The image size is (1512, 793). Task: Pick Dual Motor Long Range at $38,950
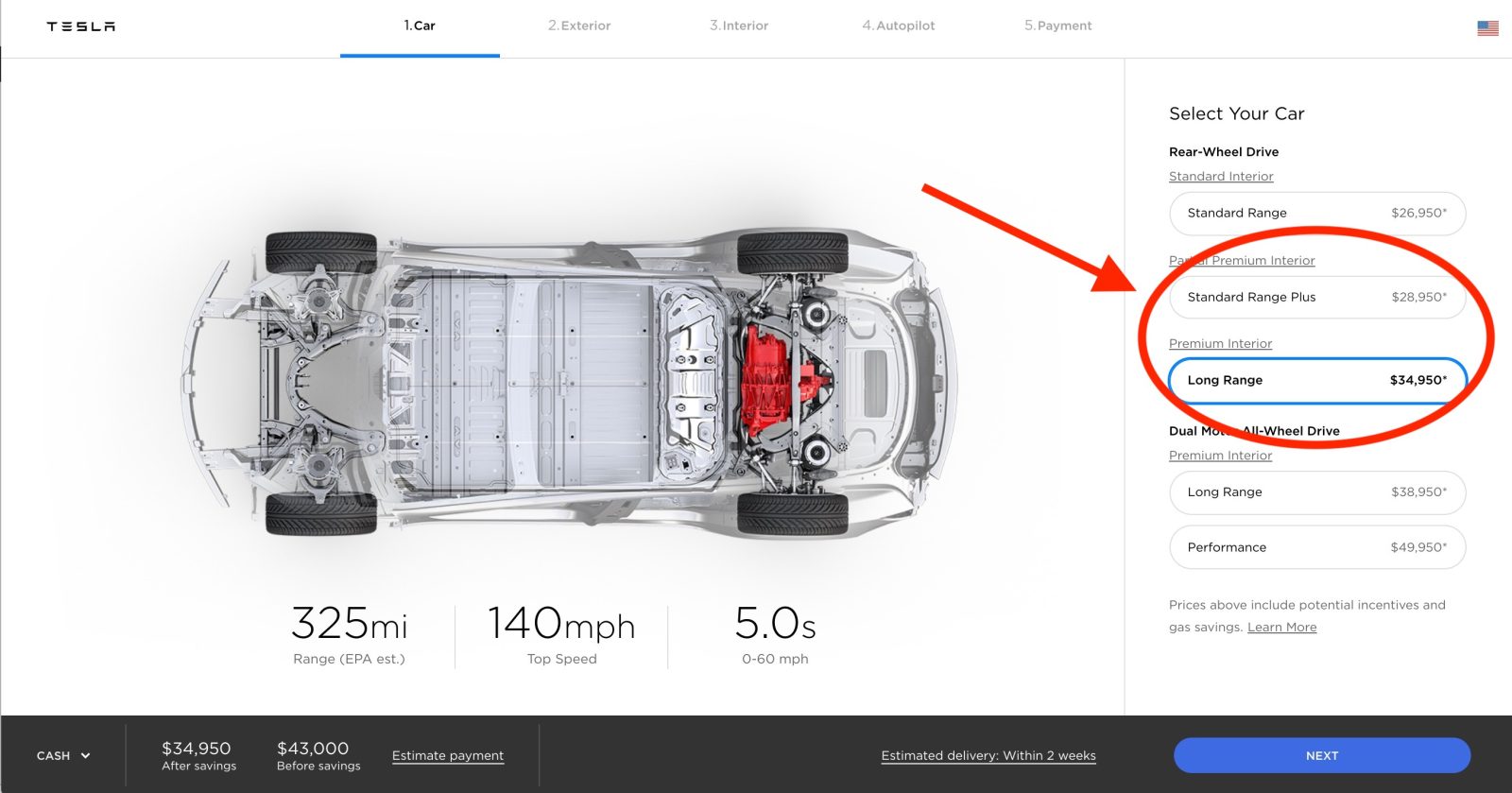(x=1317, y=492)
